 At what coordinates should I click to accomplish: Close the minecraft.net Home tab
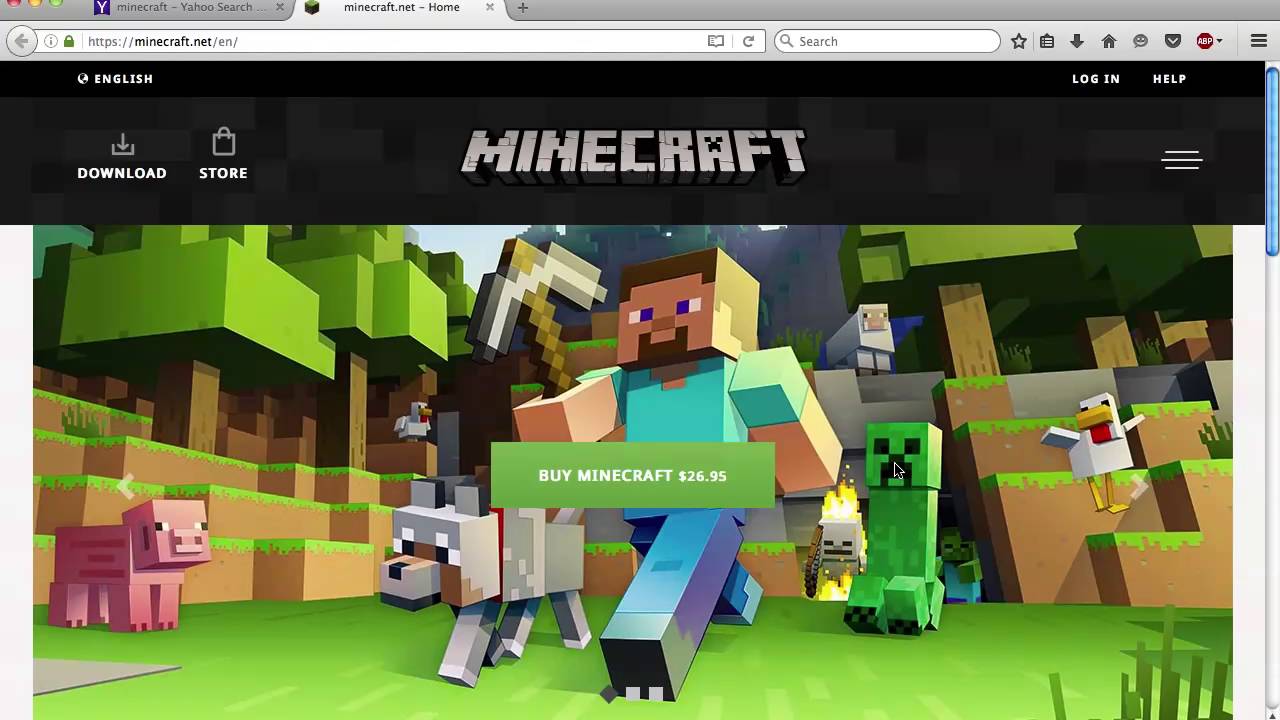(x=490, y=8)
